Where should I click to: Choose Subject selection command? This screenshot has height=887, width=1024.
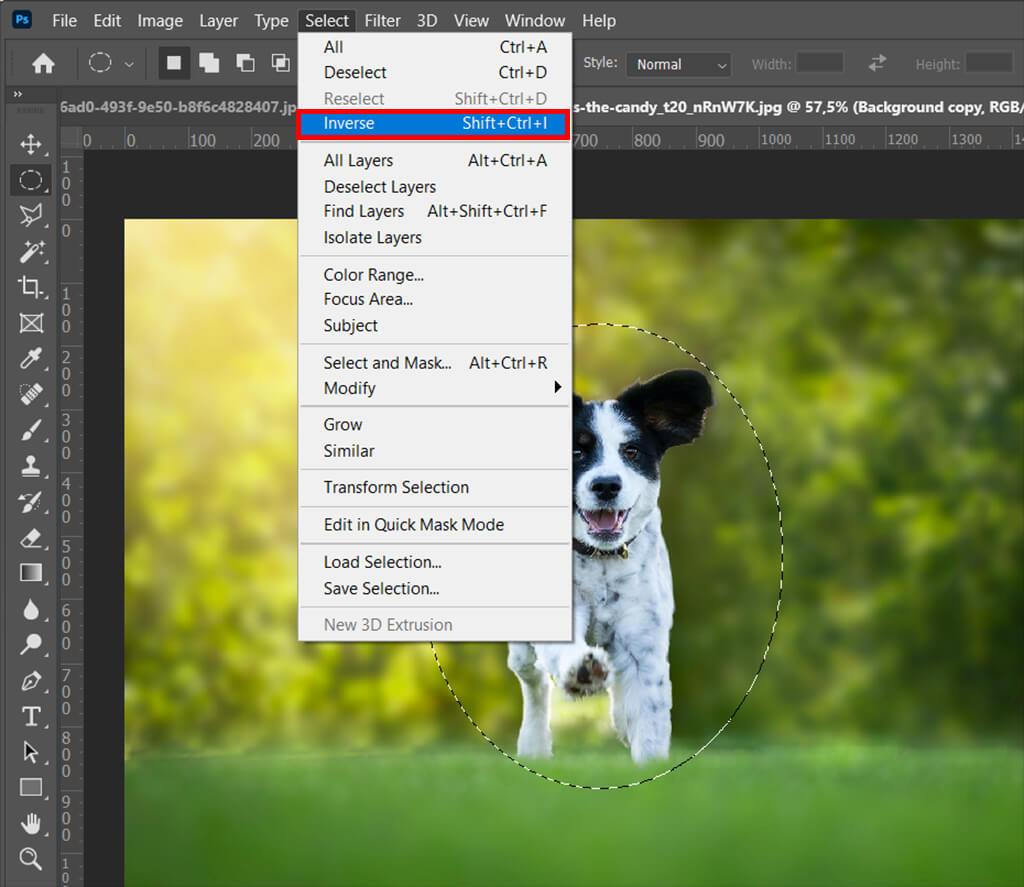point(435,325)
